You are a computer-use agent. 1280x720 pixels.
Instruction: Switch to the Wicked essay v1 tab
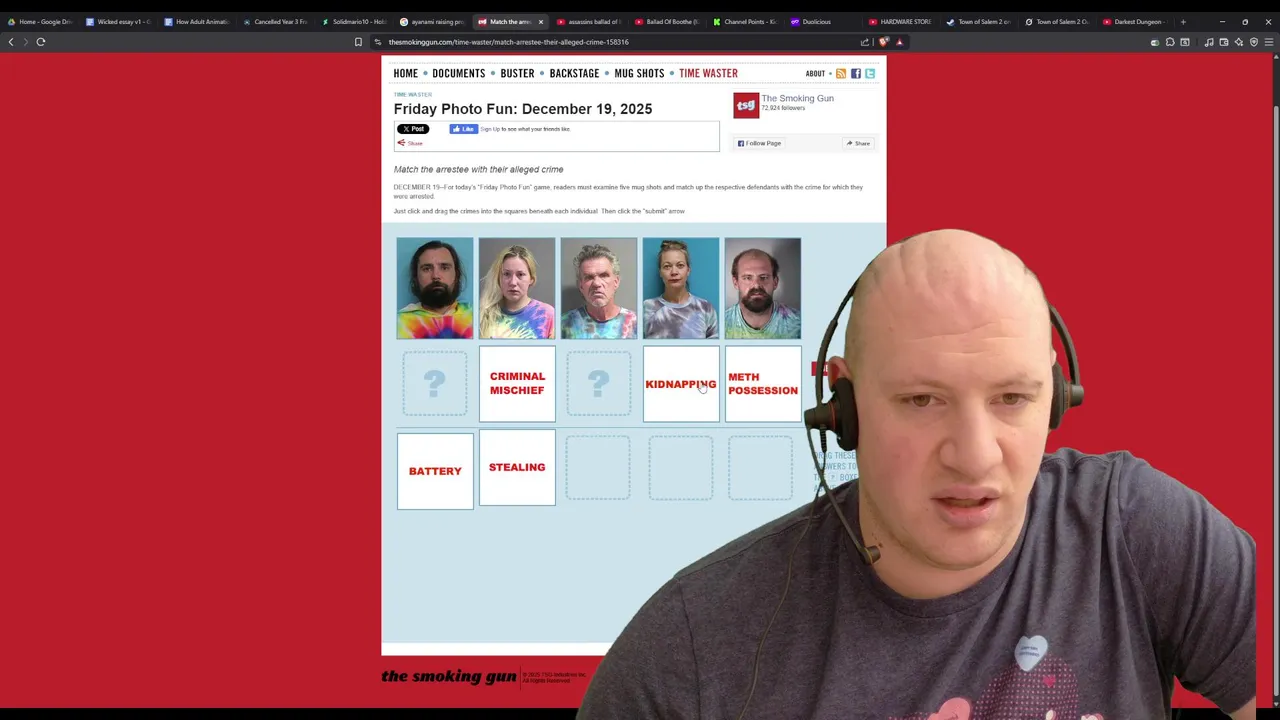pyautogui.click(x=118, y=21)
